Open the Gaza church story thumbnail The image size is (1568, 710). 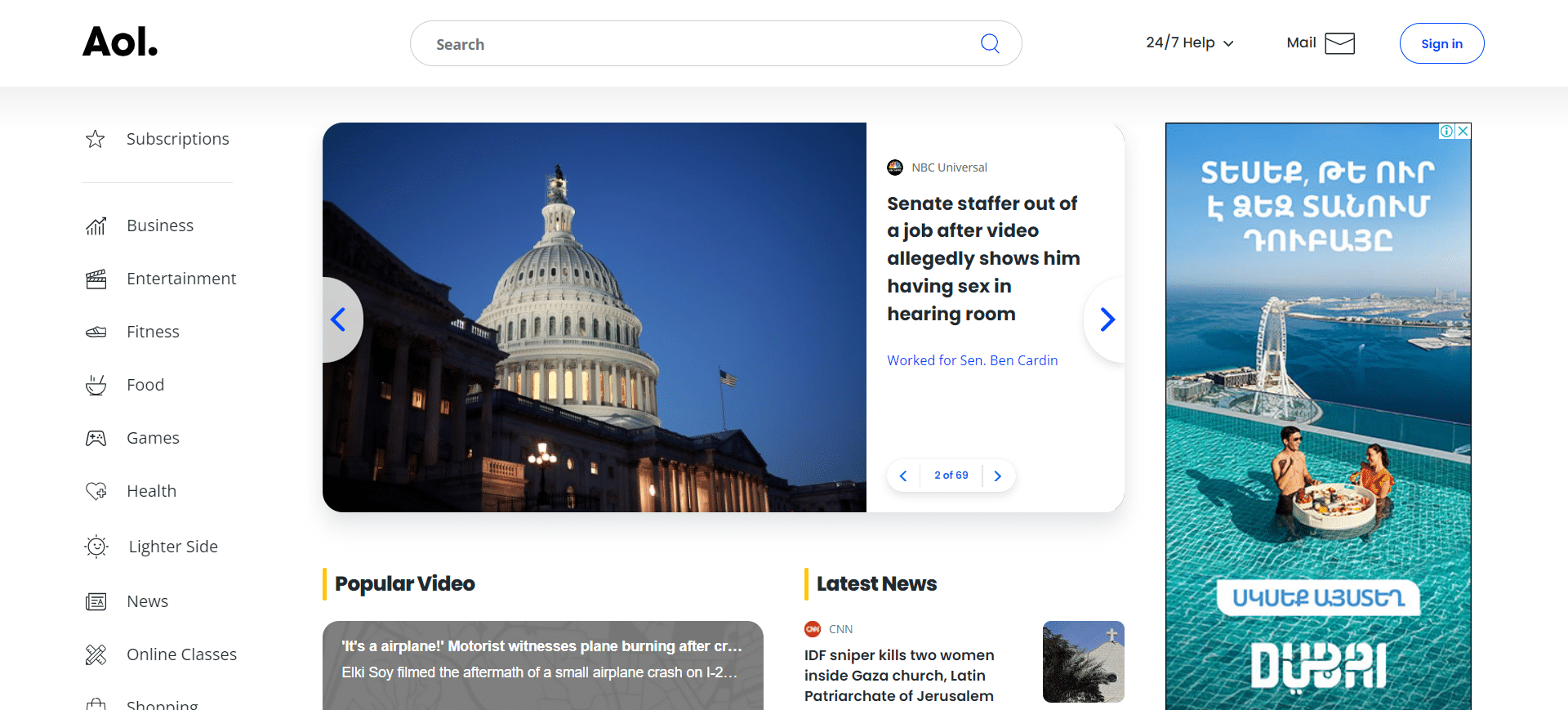pyautogui.click(x=1083, y=662)
